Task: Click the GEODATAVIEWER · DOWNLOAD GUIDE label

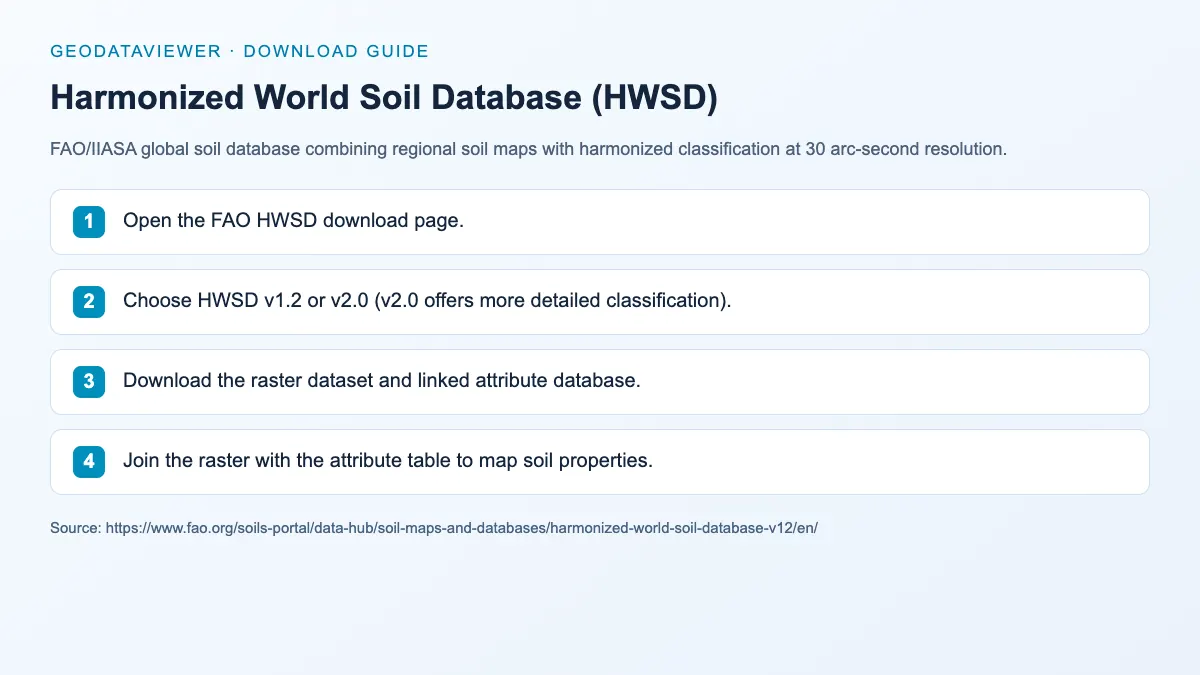Action: (x=239, y=51)
